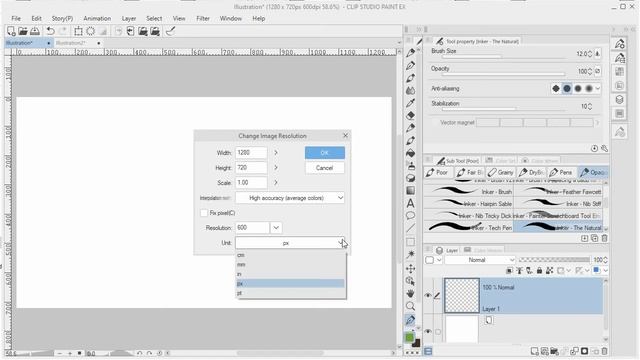
Task: Click the wrench icon in Tool property panel
Action: [x=604, y=149]
